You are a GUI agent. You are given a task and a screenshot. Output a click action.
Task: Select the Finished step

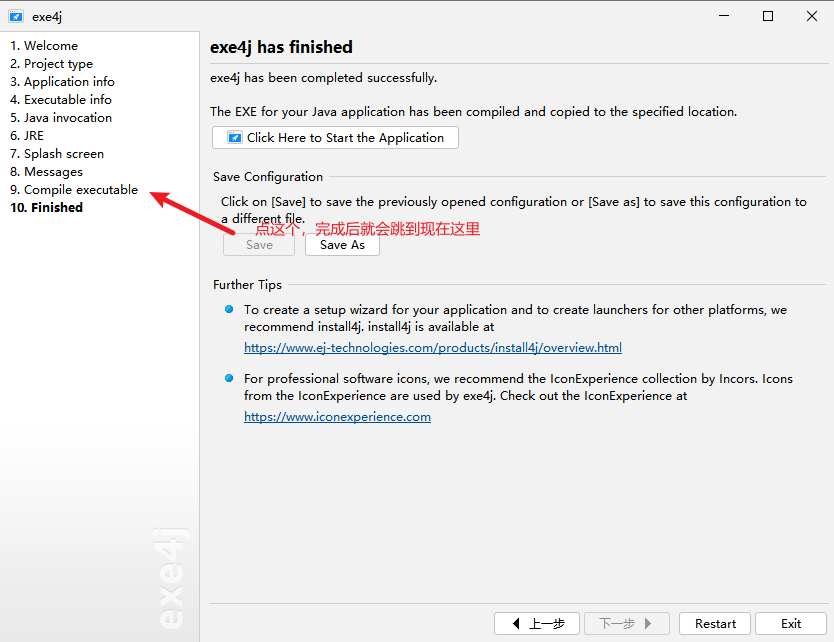(47, 208)
